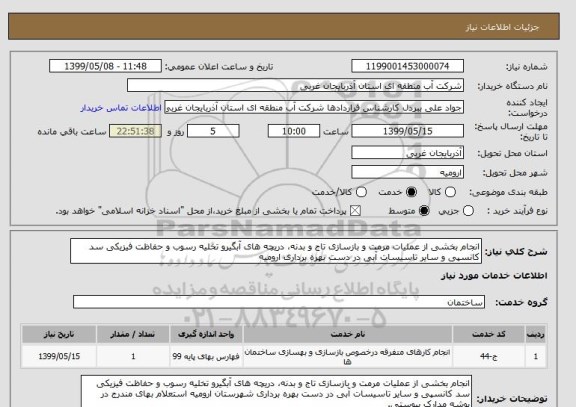This screenshot has height=407, width=576.
Task: Click the public announcement date field 1399/05/08 - 11:48
Action: coord(105,66)
